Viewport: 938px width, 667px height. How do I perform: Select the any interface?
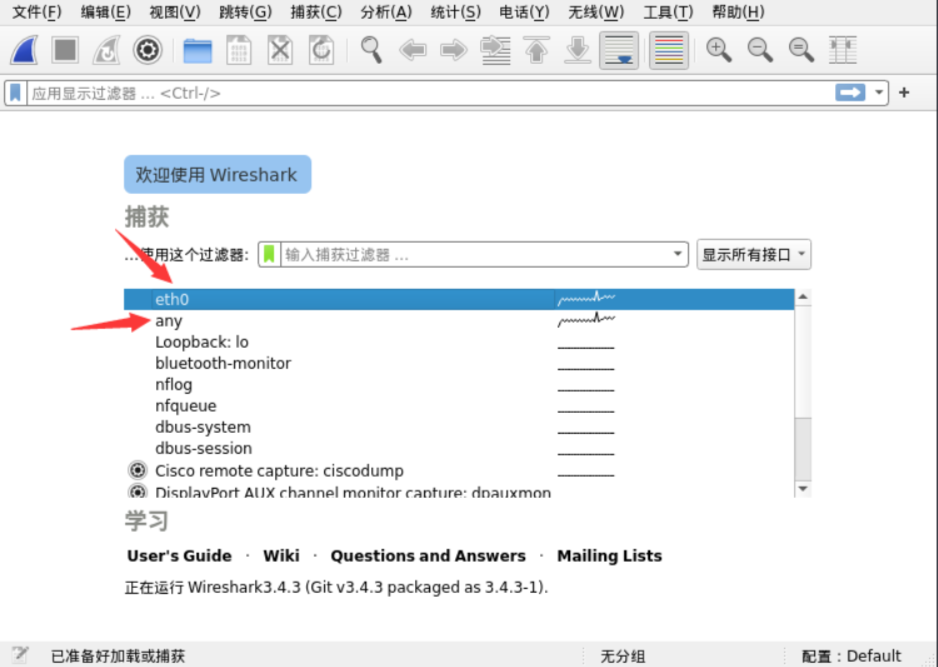[459, 321]
